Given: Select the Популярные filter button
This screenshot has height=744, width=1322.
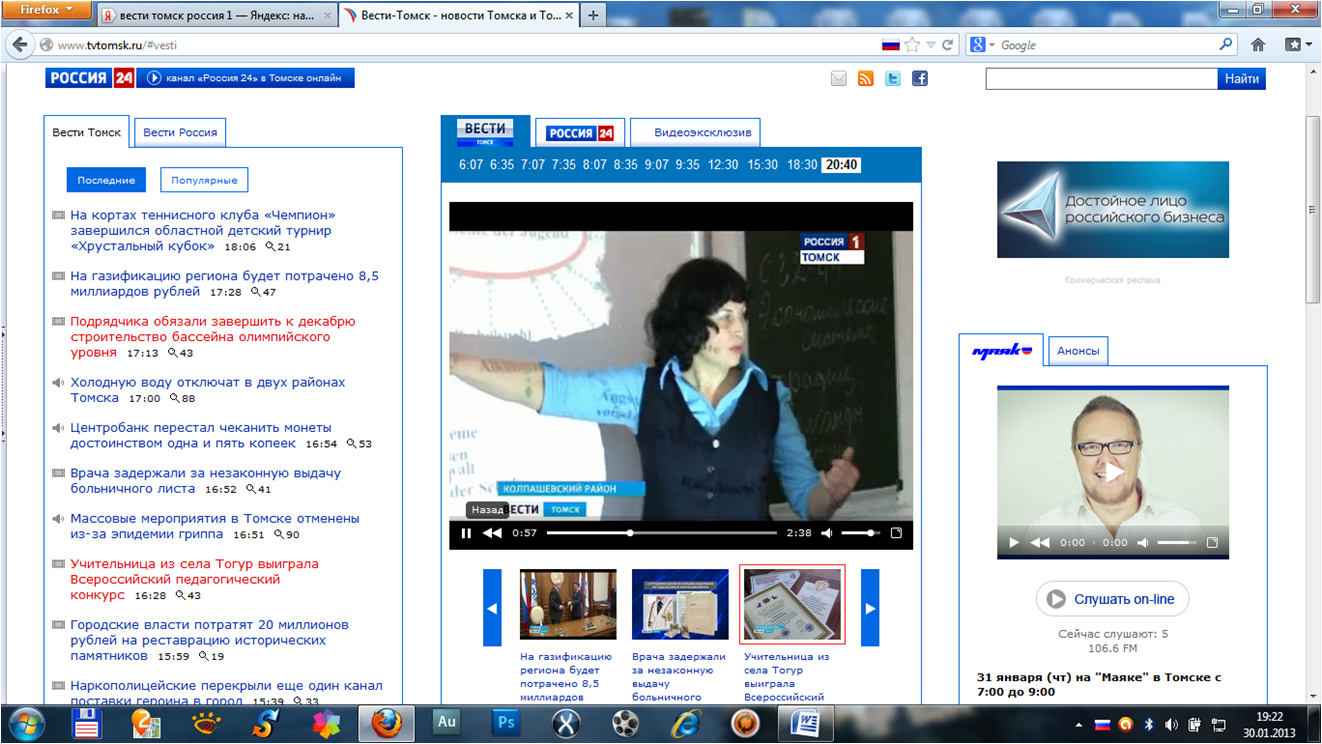Looking at the screenshot, I should (204, 180).
